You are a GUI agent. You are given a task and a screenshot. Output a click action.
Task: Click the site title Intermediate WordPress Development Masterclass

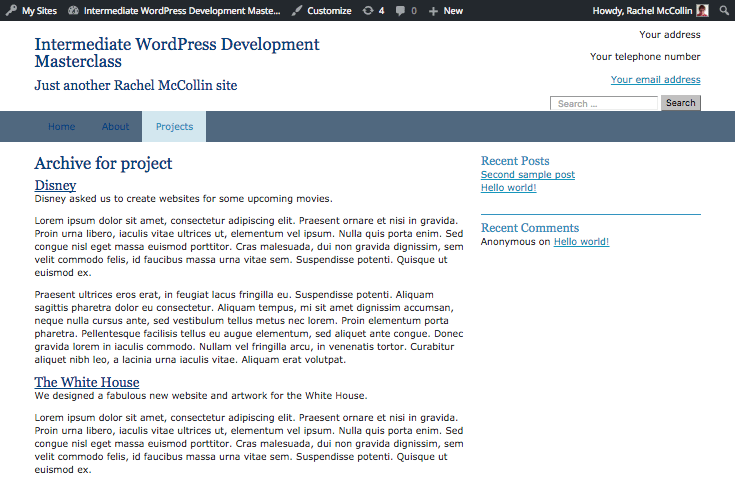pos(177,53)
